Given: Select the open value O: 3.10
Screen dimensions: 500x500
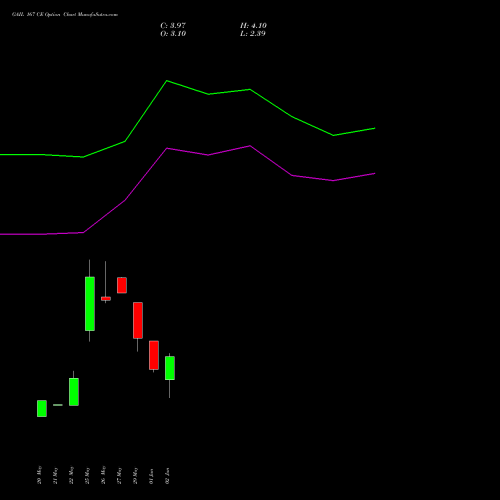Looking at the screenshot, I should (x=173, y=33).
